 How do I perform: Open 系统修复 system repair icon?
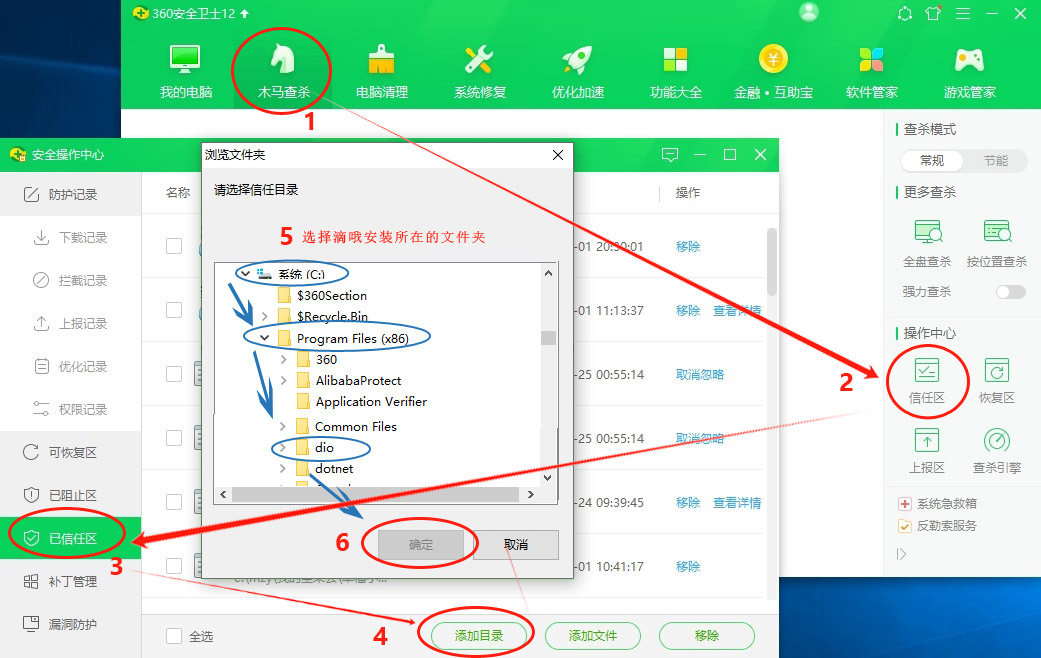point(480,62)
